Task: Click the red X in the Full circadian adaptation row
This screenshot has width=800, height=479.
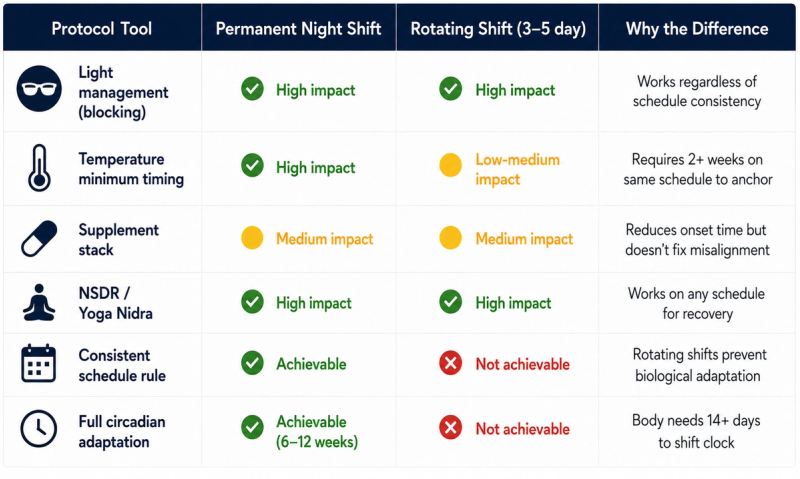Action: (x=451, y=427)
